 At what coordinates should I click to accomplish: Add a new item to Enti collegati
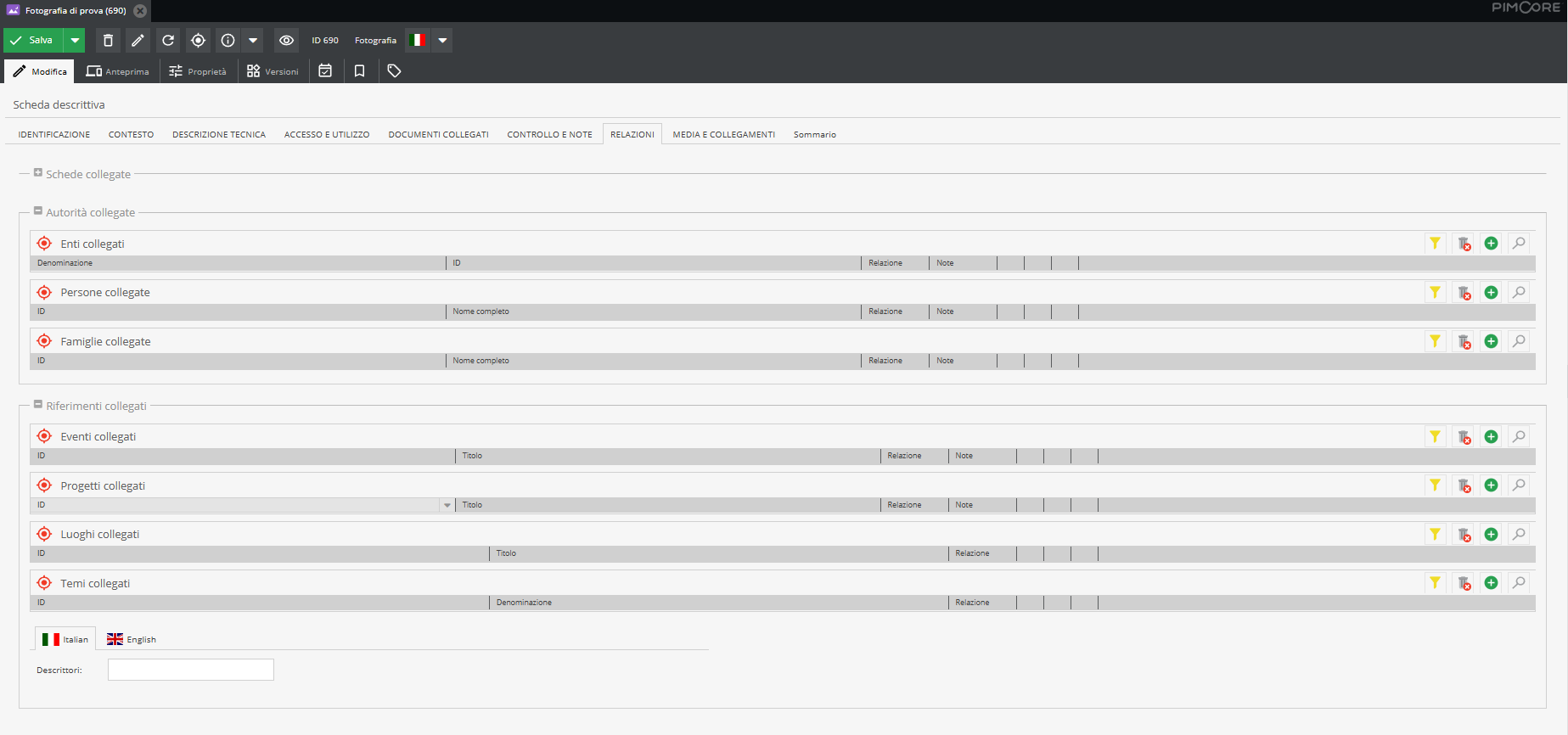point(1491,244)
